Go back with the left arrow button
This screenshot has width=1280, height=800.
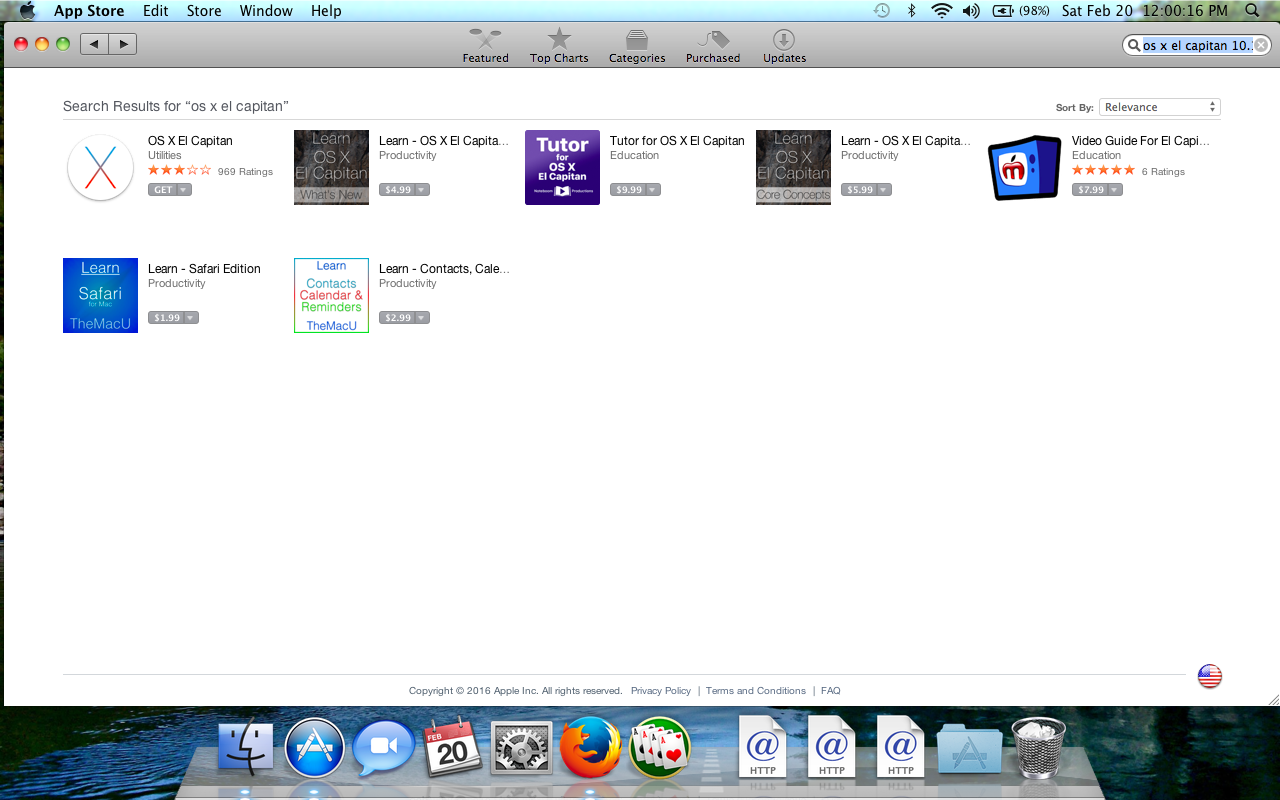pyautogui.click(x=94, y=44)
